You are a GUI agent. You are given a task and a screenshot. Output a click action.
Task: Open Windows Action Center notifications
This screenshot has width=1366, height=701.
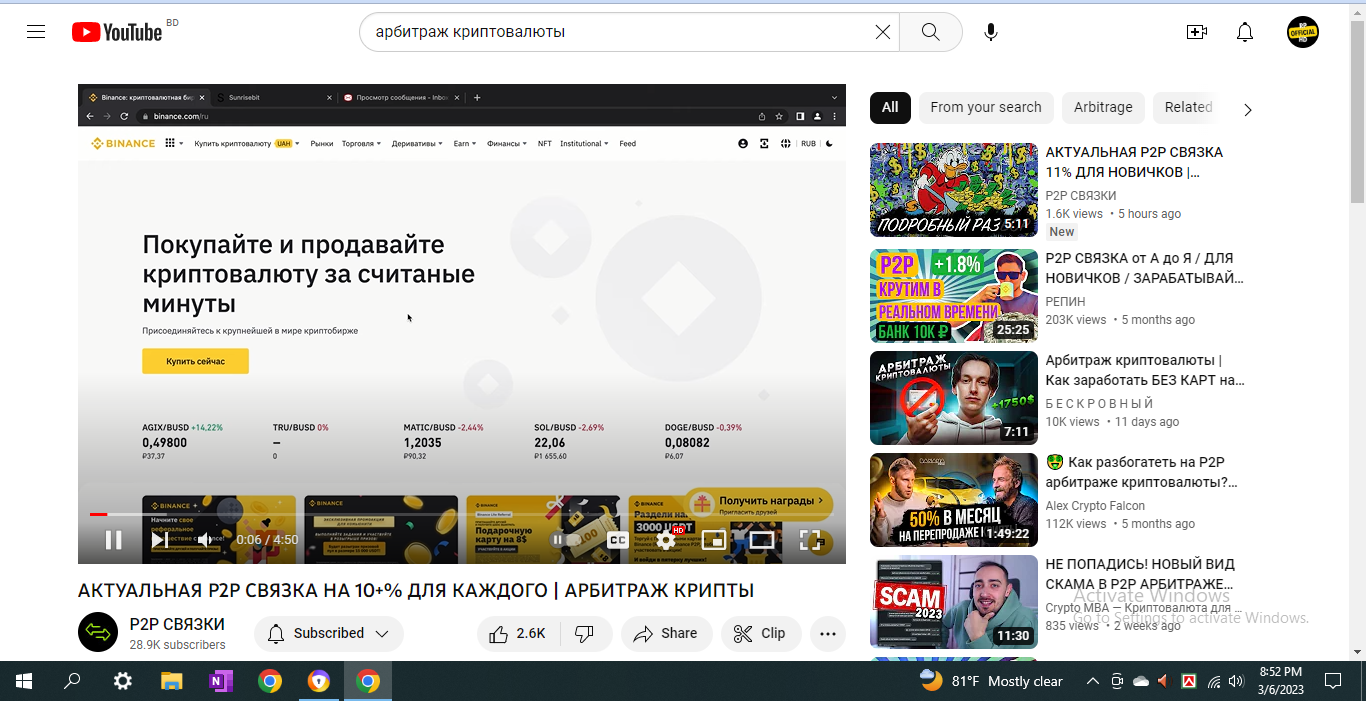coord(1333,681)
